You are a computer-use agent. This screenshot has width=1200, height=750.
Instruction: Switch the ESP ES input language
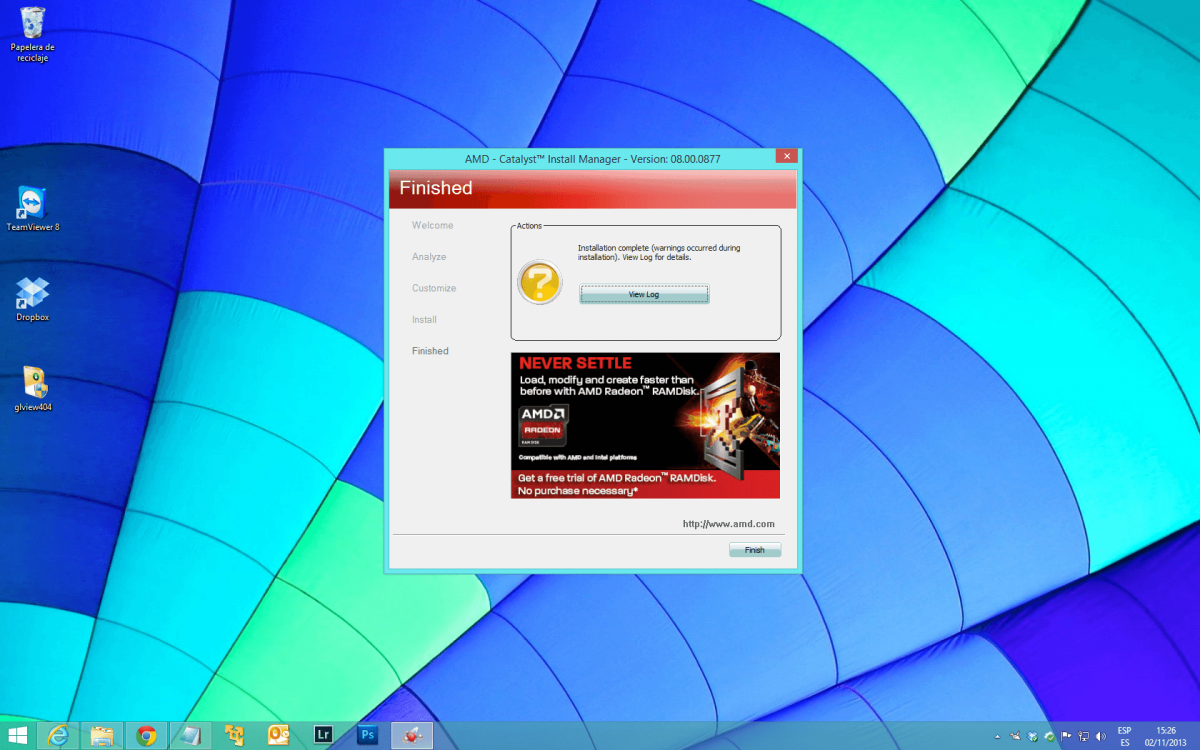click(x=1125, y=736)
